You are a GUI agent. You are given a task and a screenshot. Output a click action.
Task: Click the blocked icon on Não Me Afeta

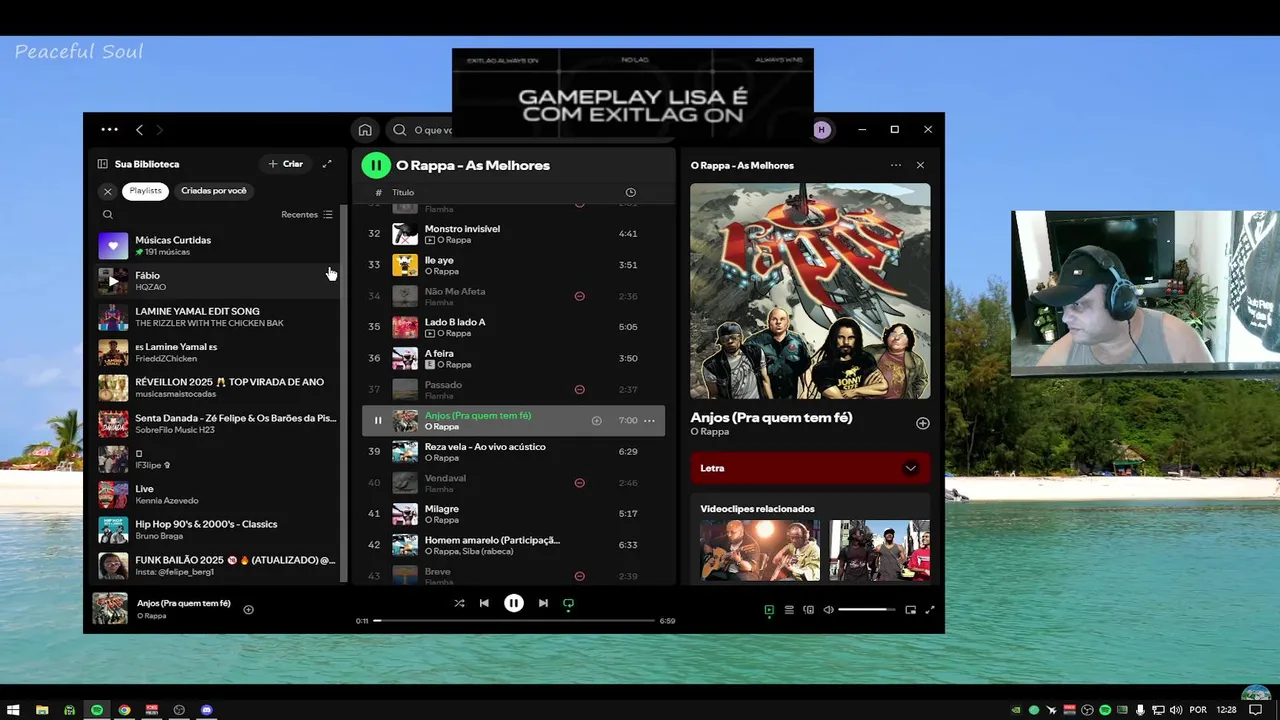579,296
